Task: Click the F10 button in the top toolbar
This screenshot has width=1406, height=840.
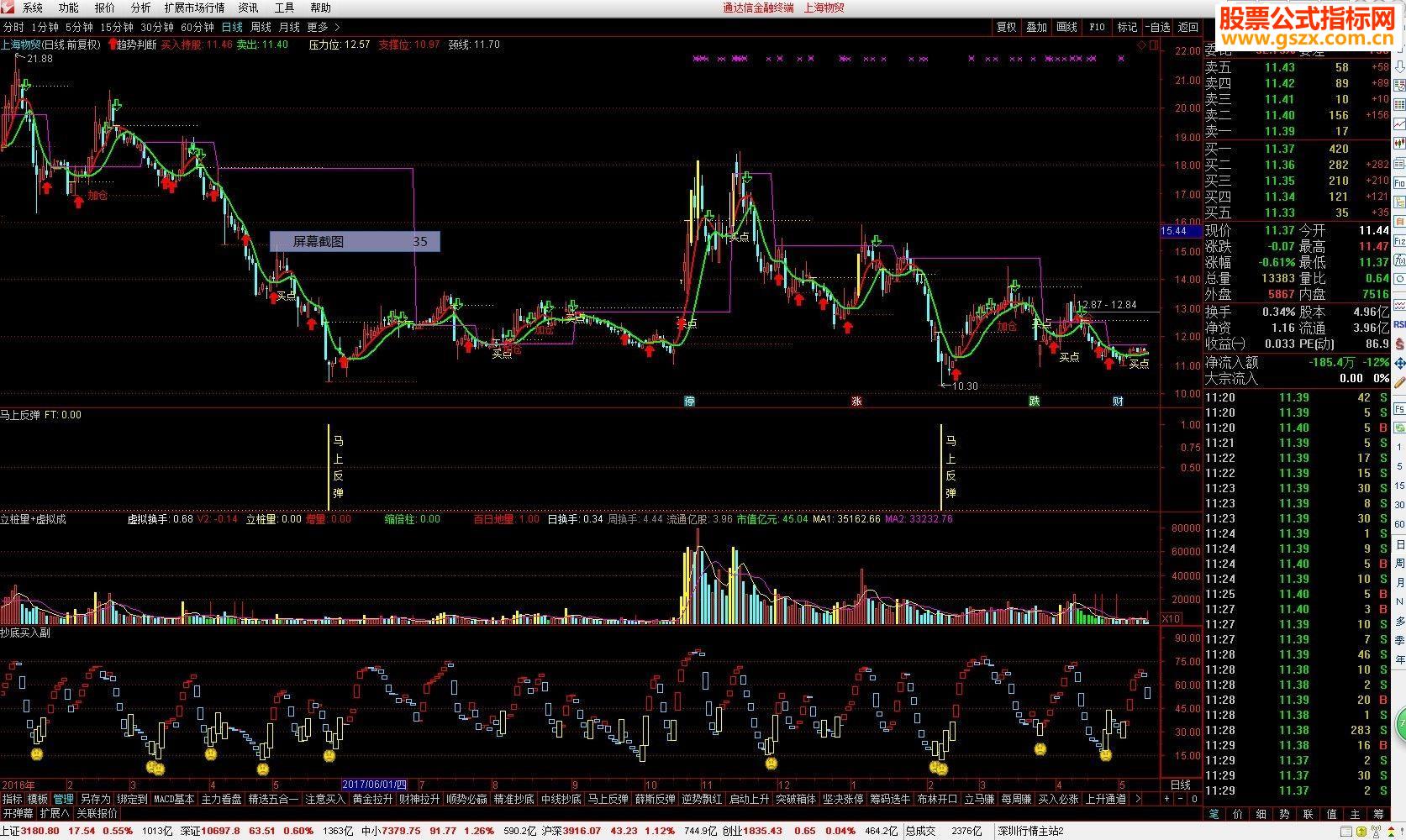Action: pyautogui.click(x=1097, y=27)
